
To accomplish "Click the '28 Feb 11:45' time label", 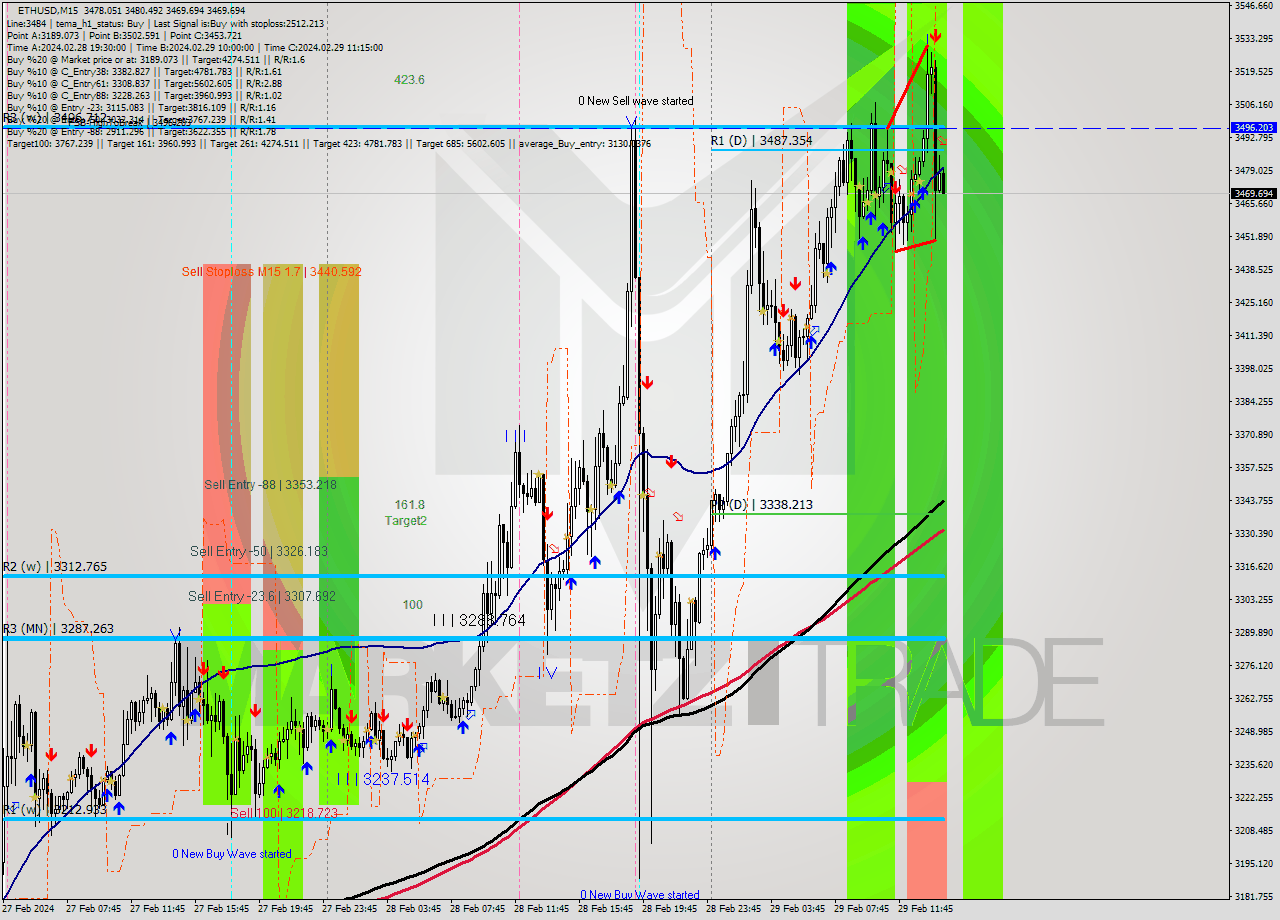I will click(x=541, y=910).
